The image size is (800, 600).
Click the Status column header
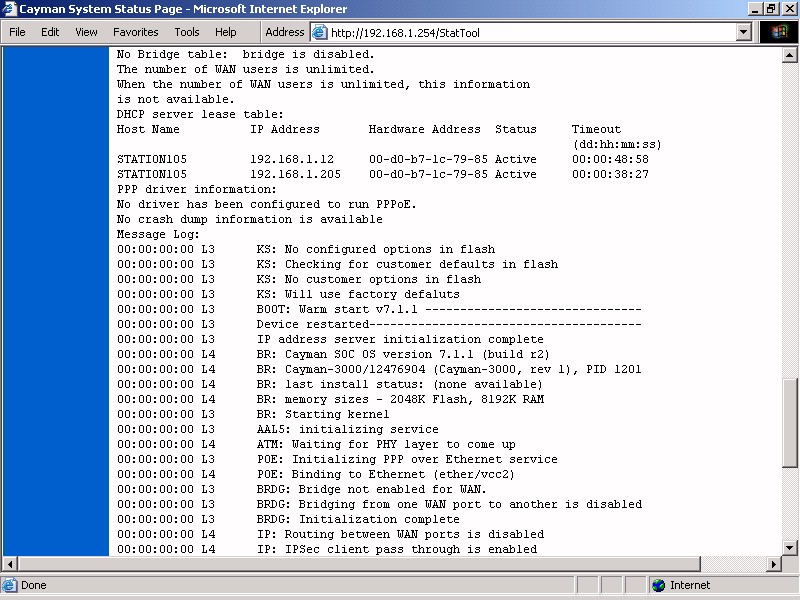pyautogui.click(x=516, y=129)
